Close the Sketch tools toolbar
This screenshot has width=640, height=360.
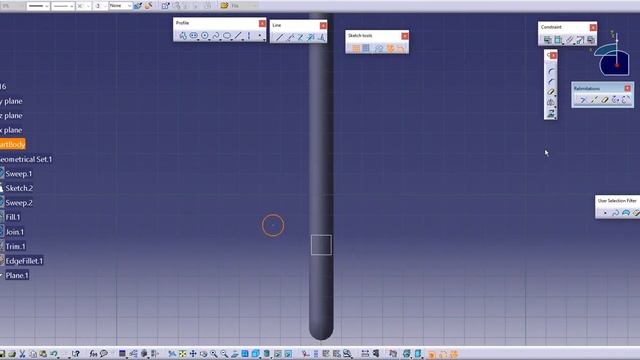[x=404, y=36]
